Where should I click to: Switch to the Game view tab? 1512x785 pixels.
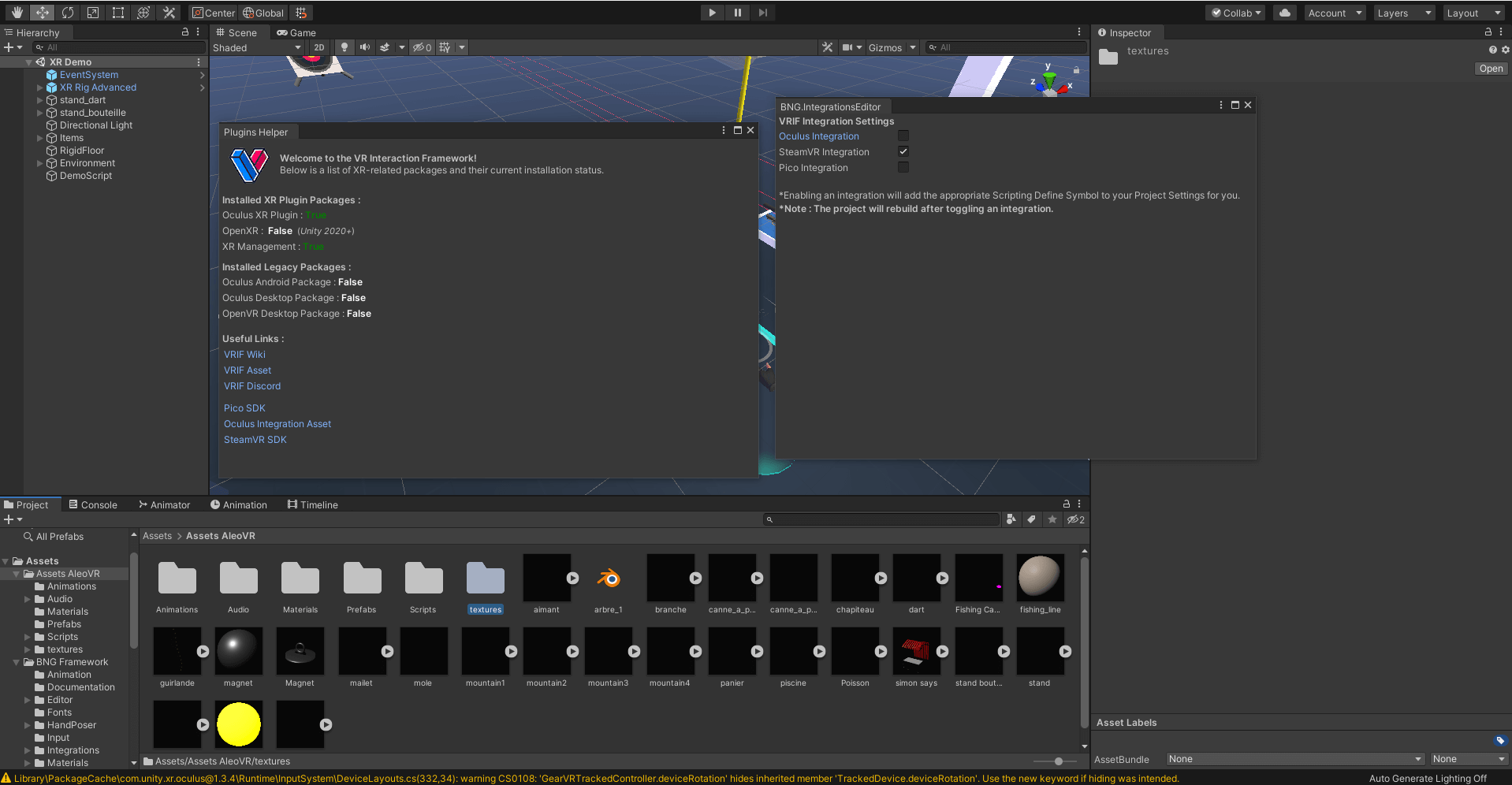point(296,32)
